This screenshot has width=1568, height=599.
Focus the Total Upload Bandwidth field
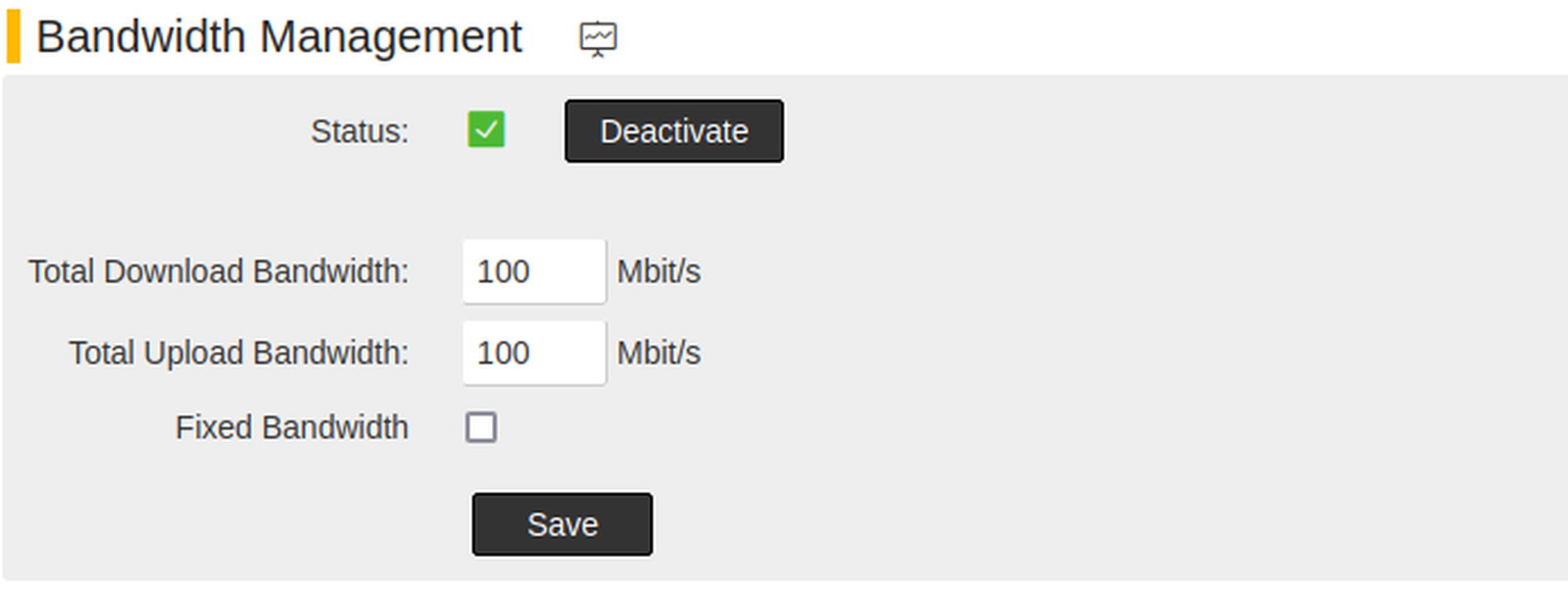point(533,353)
